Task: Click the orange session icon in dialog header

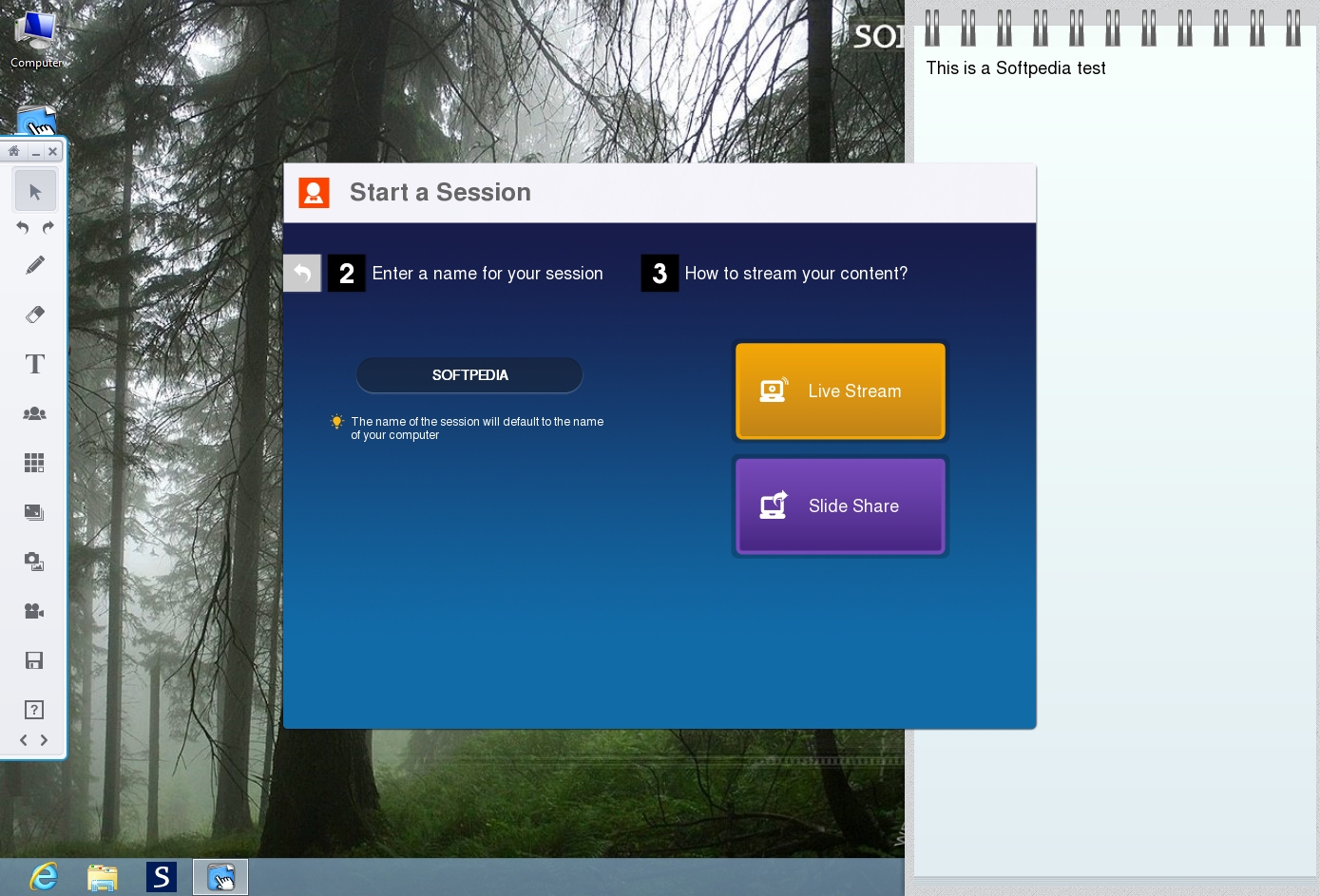Action: pyautogui.click(x=314, y=193)
